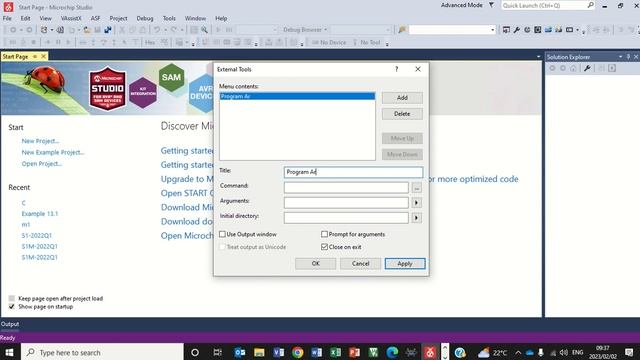Click the Apply button

(x=405, y=264)
